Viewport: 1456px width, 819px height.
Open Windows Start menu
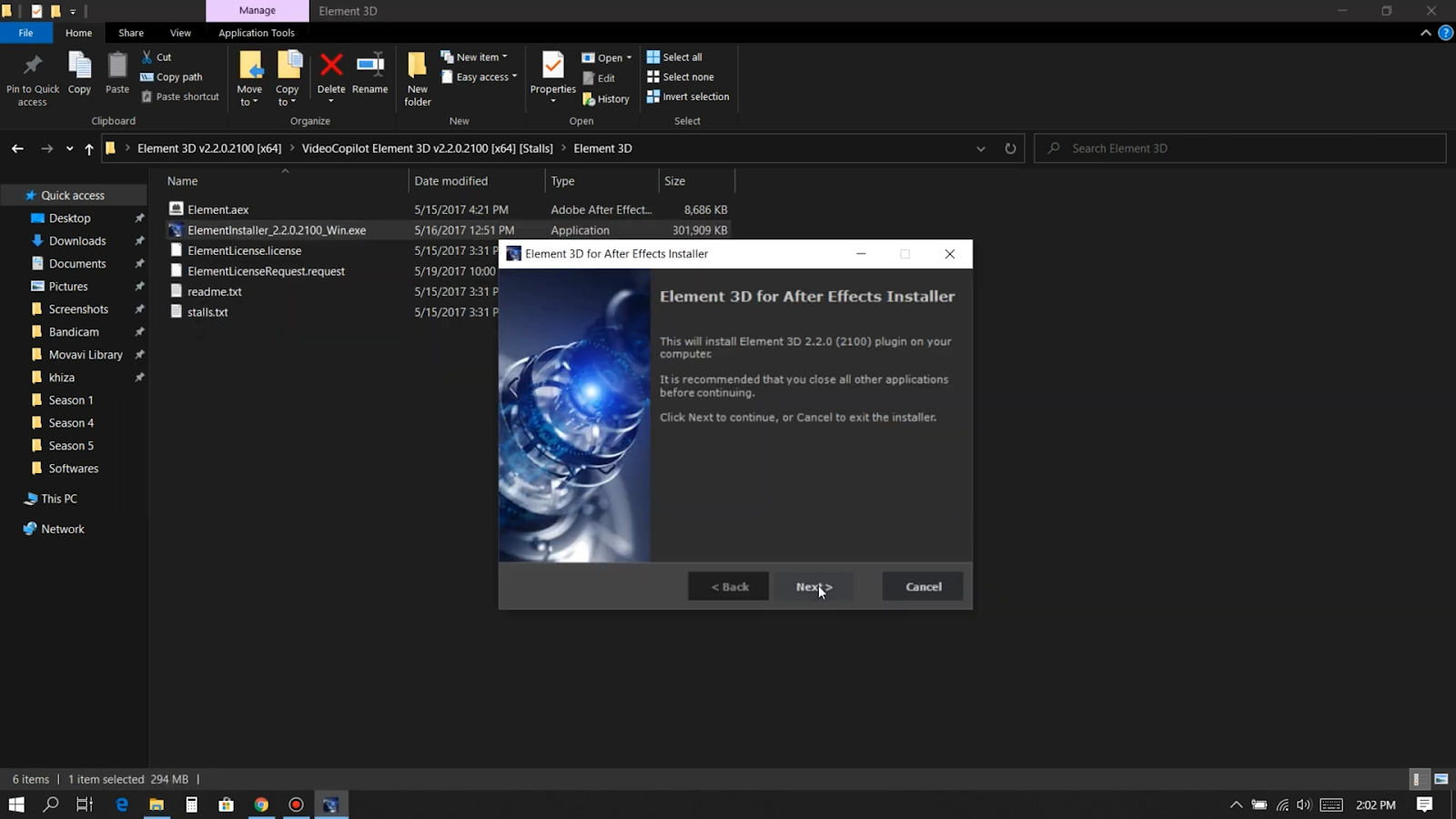pos(16,804)
